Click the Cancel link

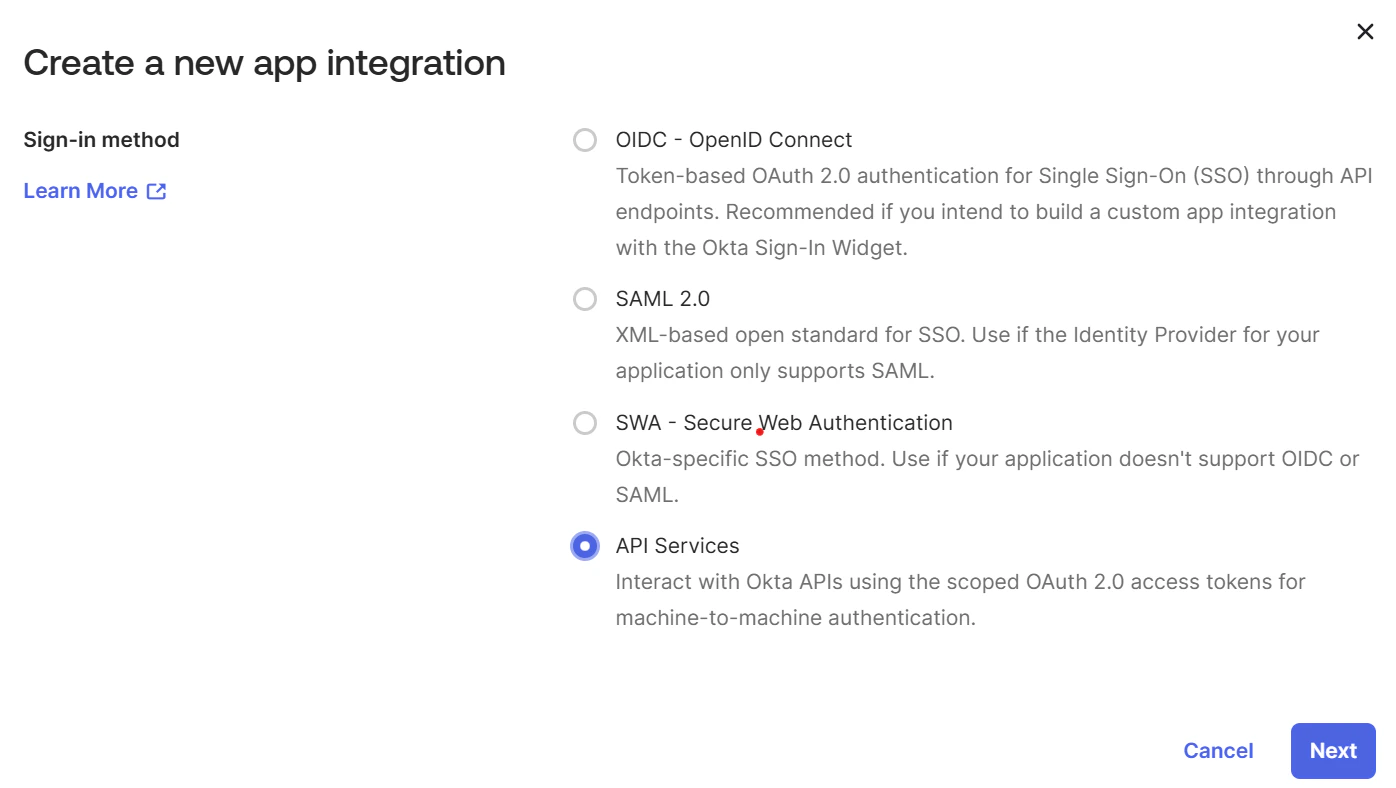click(1218, 750)
